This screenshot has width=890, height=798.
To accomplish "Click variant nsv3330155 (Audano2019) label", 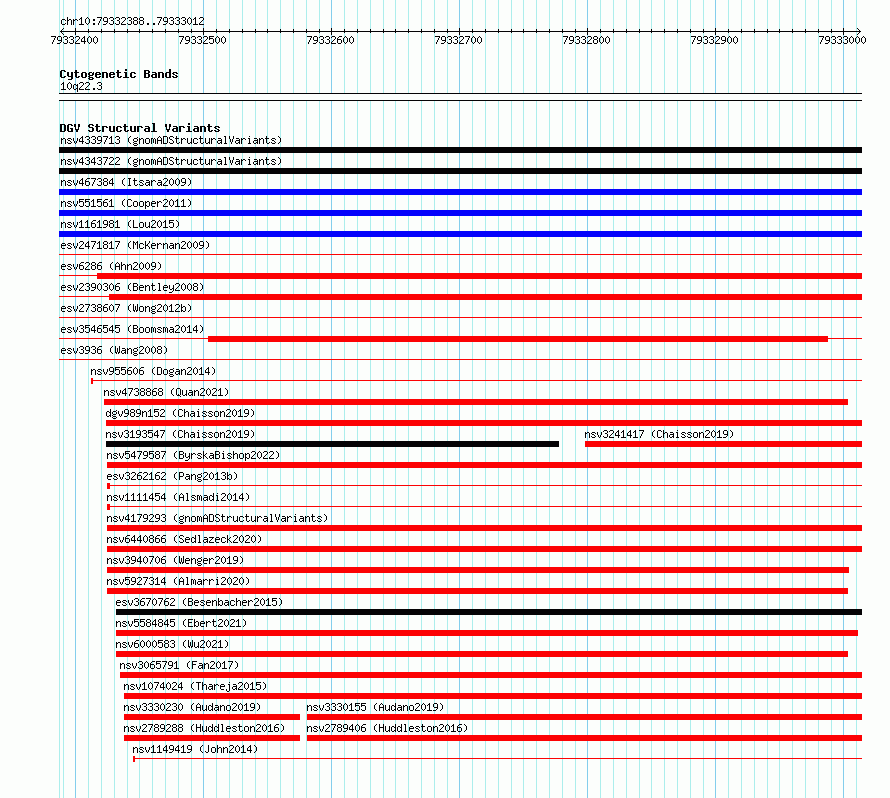I will [375, 707].
